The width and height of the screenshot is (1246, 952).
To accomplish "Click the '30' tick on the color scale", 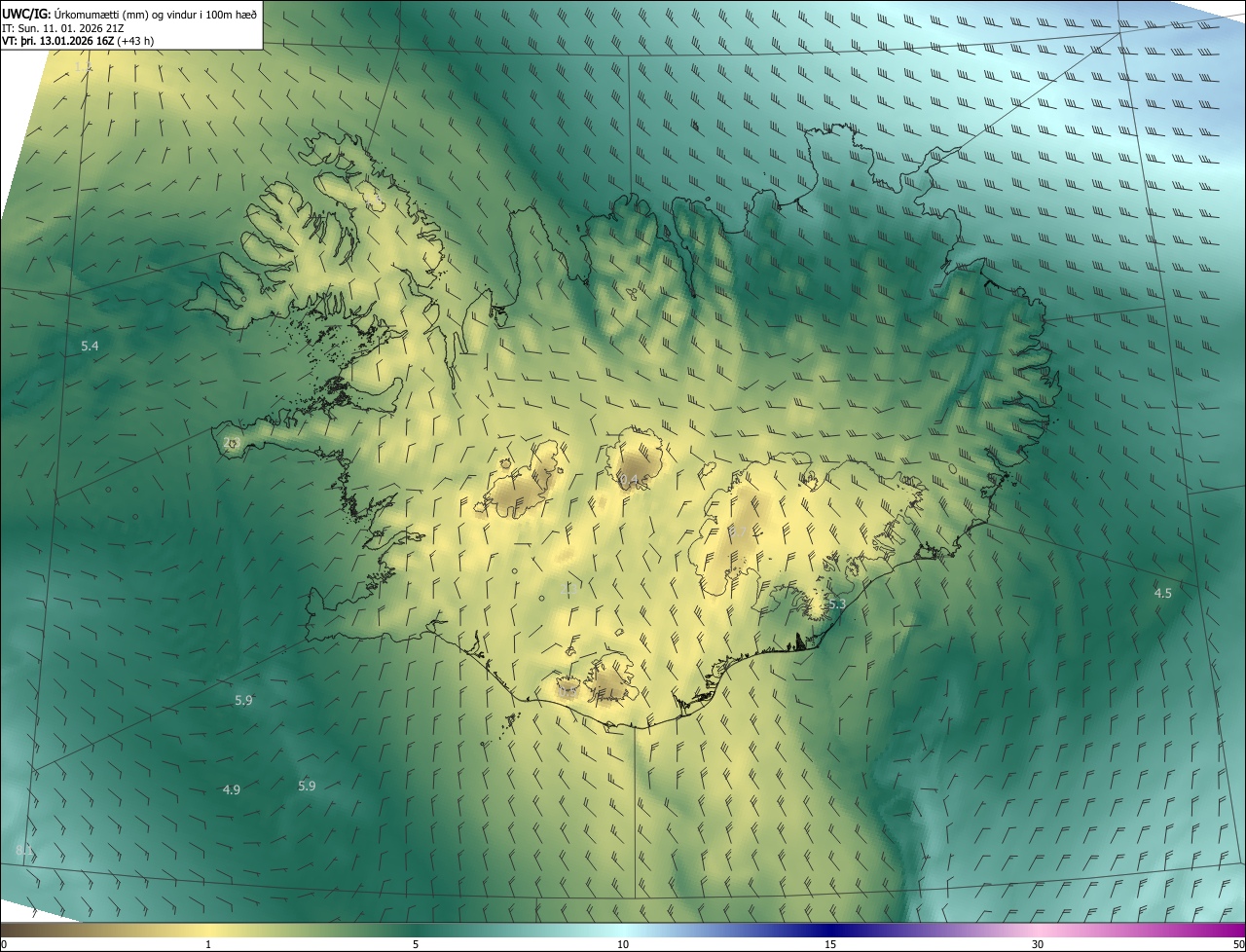I will pos(1038,945).
